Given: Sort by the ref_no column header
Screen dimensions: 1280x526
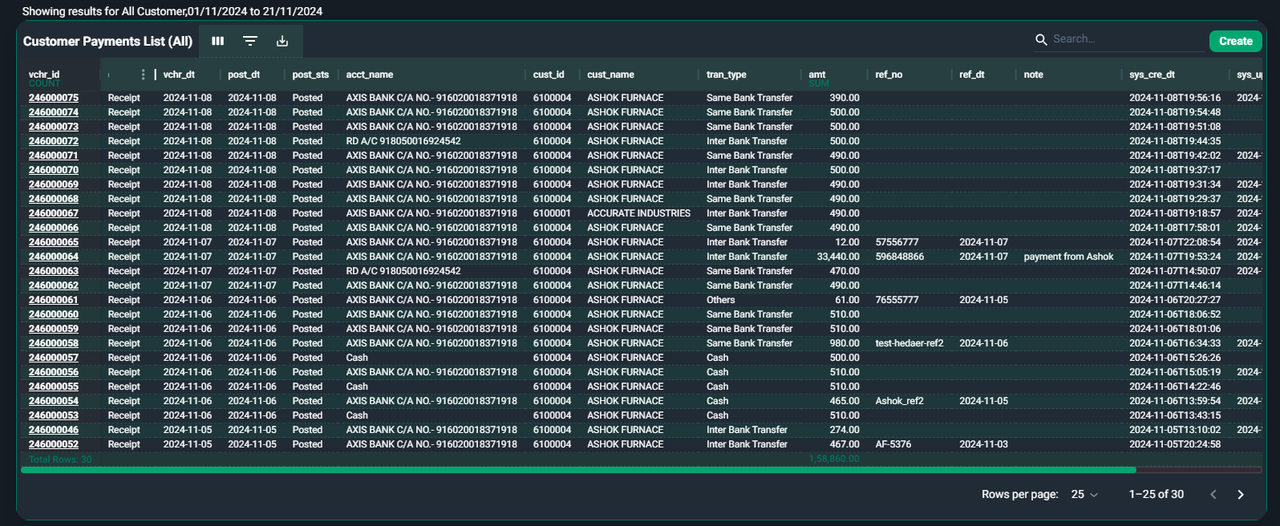Looking at the screenshot, I should (889, 74).
